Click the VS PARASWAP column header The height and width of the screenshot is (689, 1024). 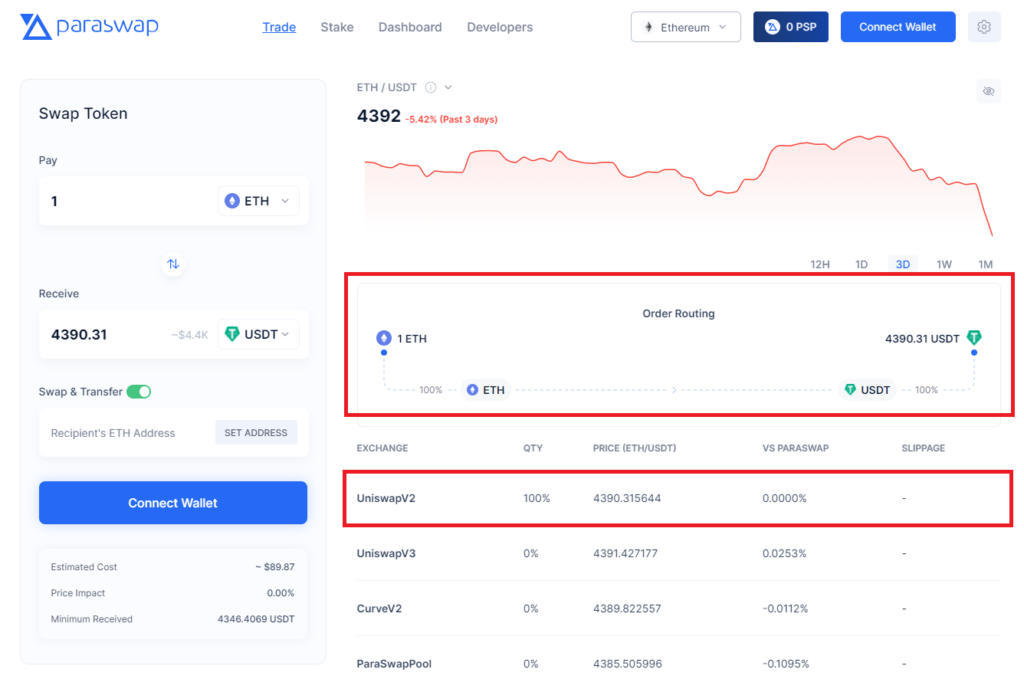tap(795, 448)
